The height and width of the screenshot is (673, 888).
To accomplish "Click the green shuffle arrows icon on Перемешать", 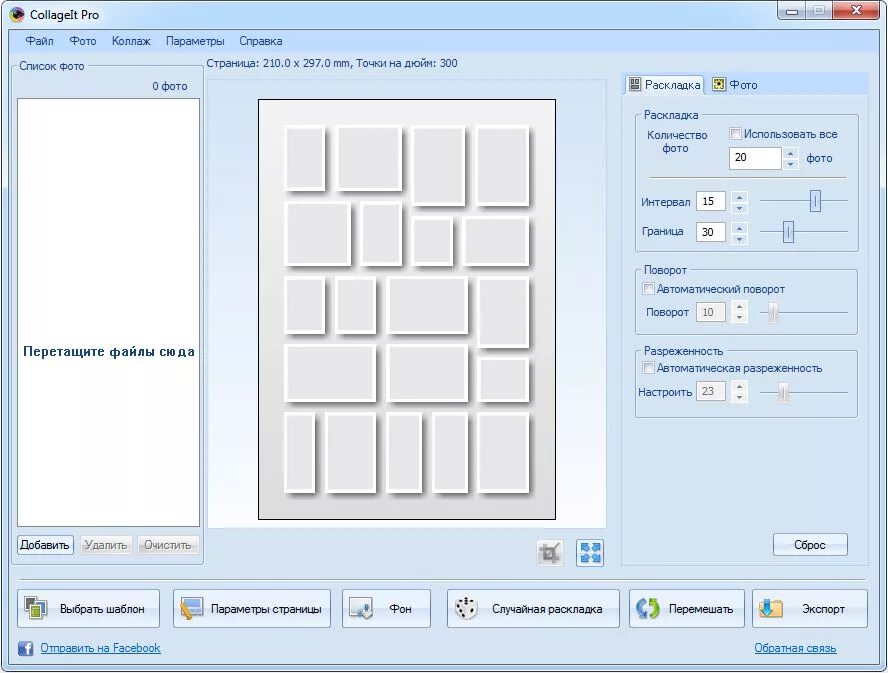I will pyautogui.click(x=648, y=608).
